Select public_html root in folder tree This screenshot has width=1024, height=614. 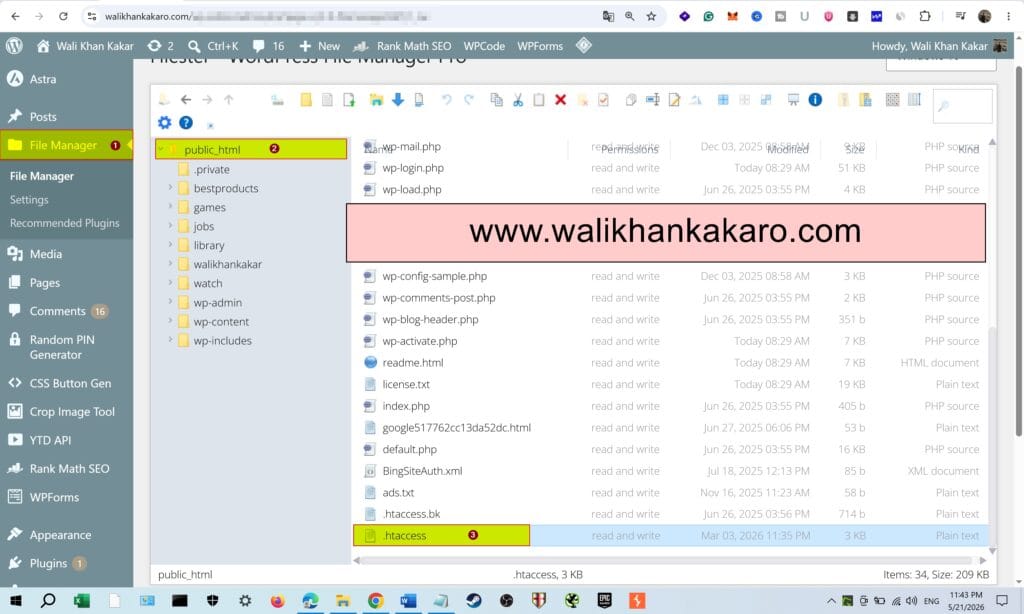pos(251,149)
